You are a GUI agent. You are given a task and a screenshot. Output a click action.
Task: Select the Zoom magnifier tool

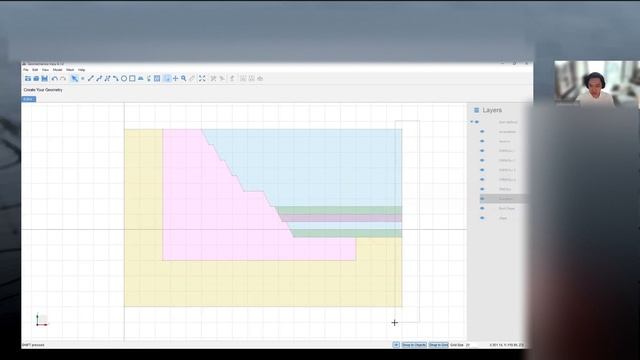click(184, 78)
